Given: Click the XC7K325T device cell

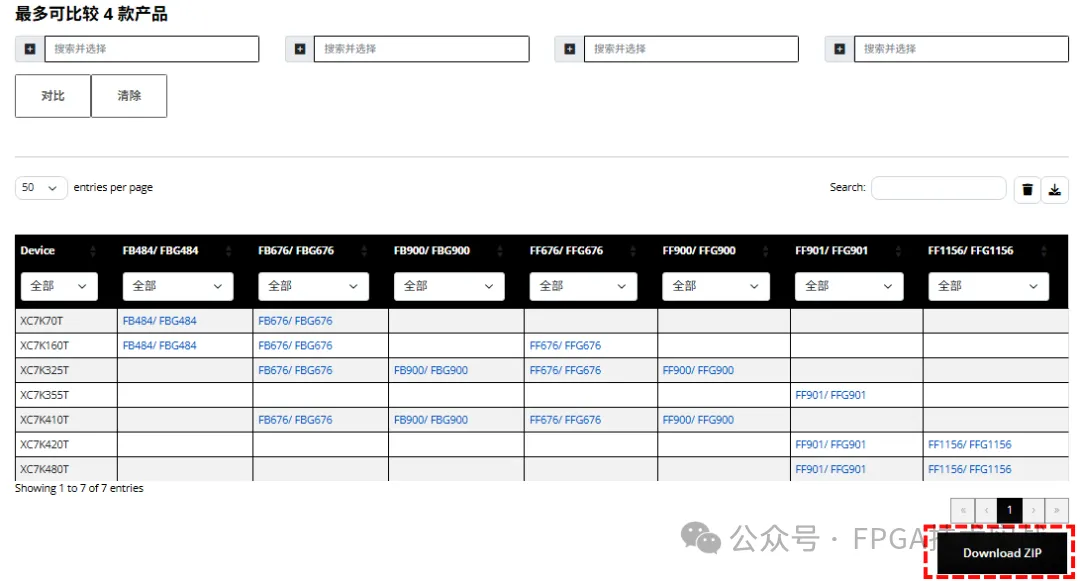Looking at the screenshot, I should [66, 370].
